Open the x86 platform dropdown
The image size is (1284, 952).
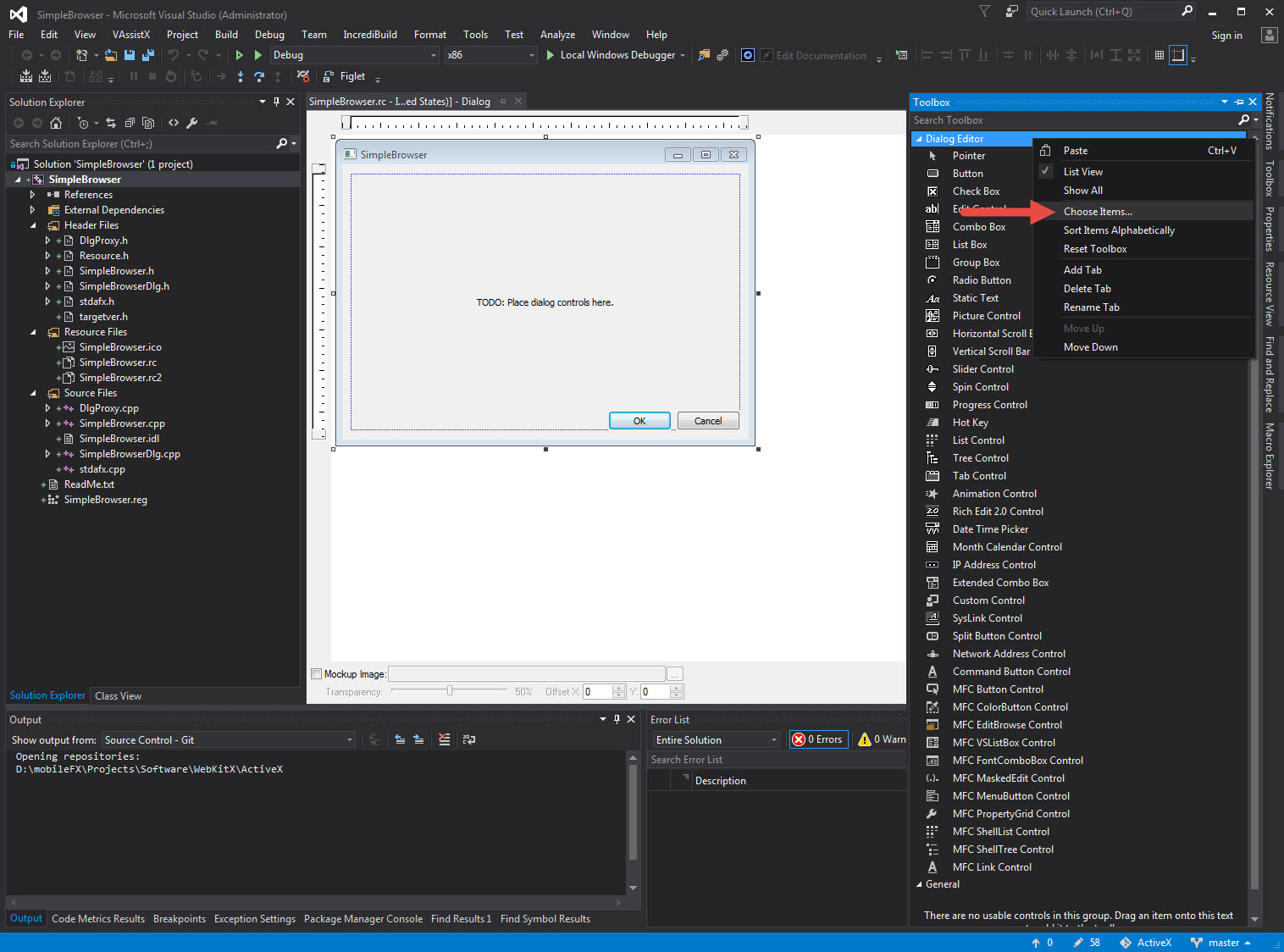point(491,55)
